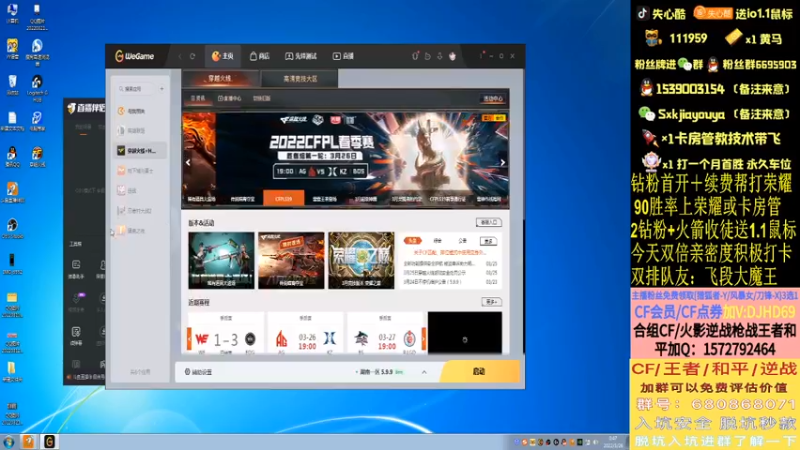Open the Recycle Bin desktop icon

click(x=12, y=85)
